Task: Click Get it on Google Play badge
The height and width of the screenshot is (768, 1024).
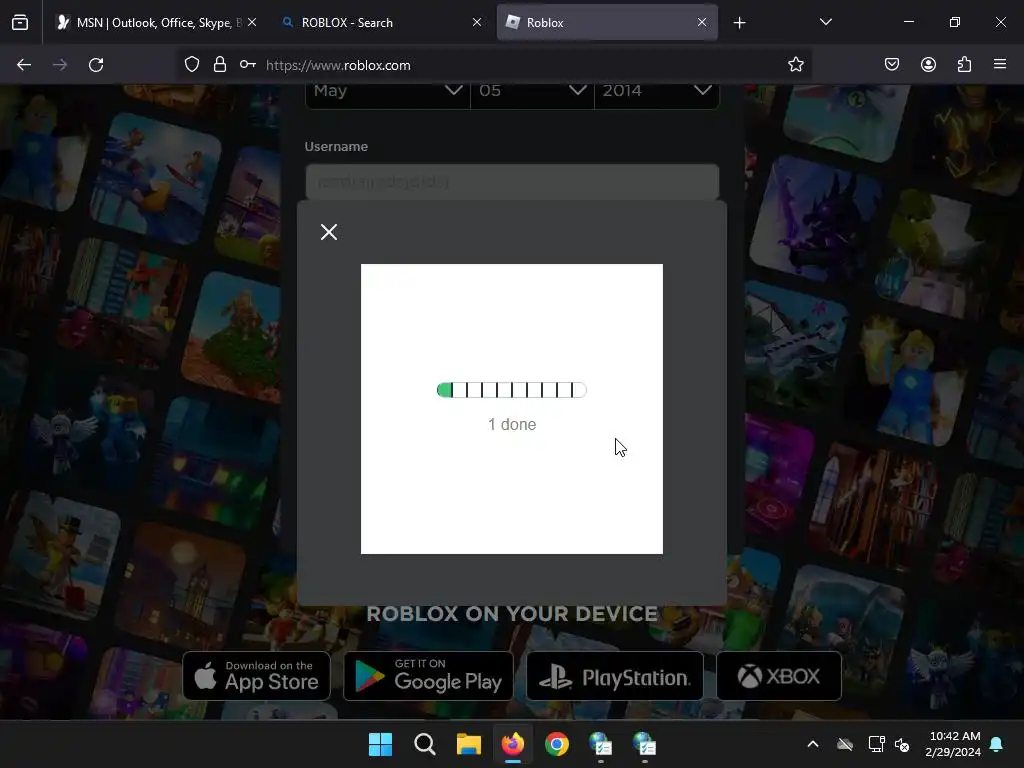Action: 428,676
